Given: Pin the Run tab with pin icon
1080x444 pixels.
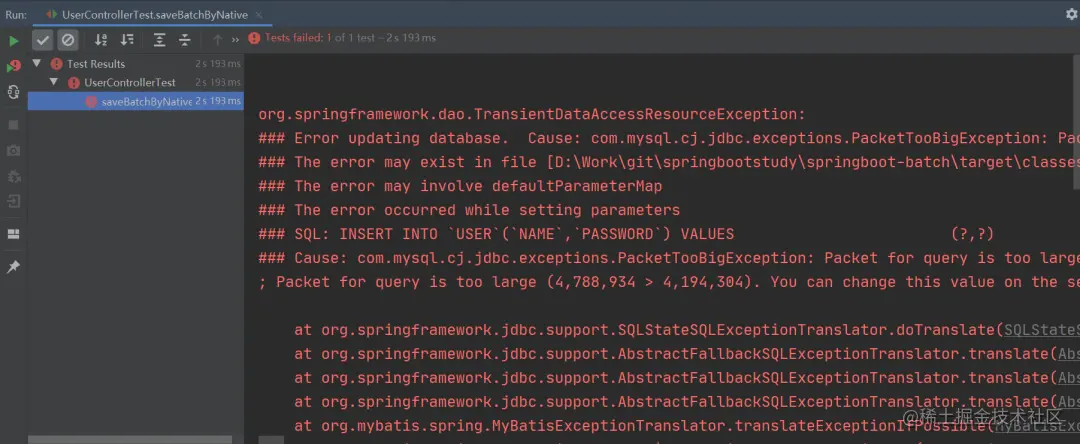Looking at the screenshot, I should 13,266.
